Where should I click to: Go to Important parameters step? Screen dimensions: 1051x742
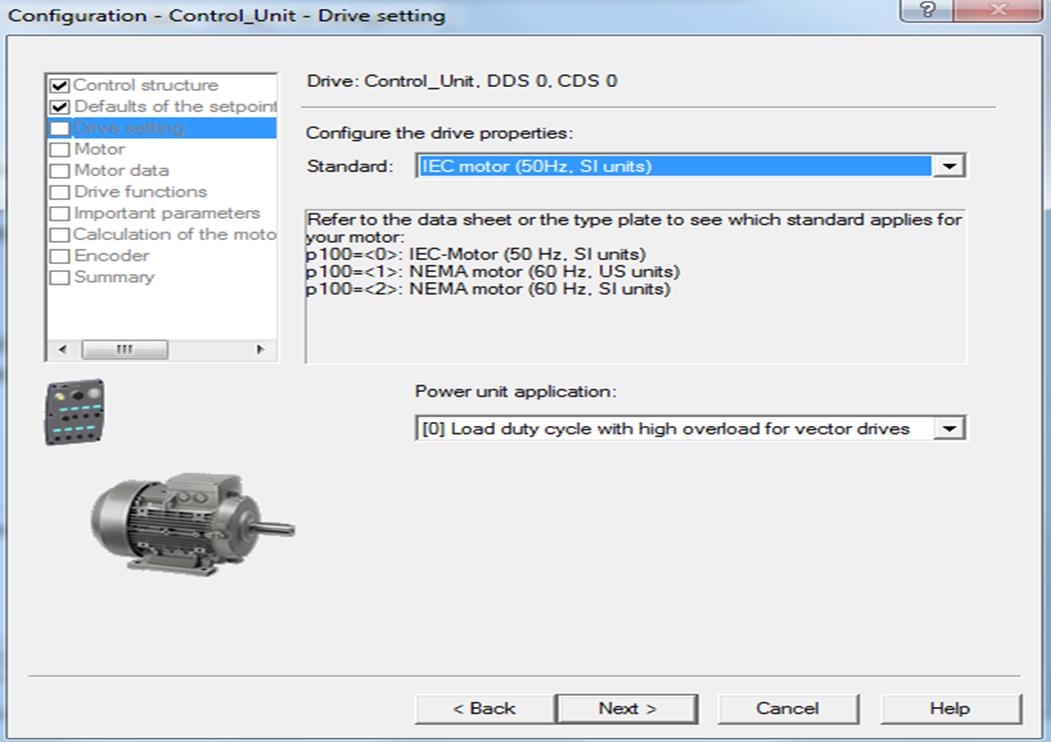pyautogui.click(x=166, y=214)
